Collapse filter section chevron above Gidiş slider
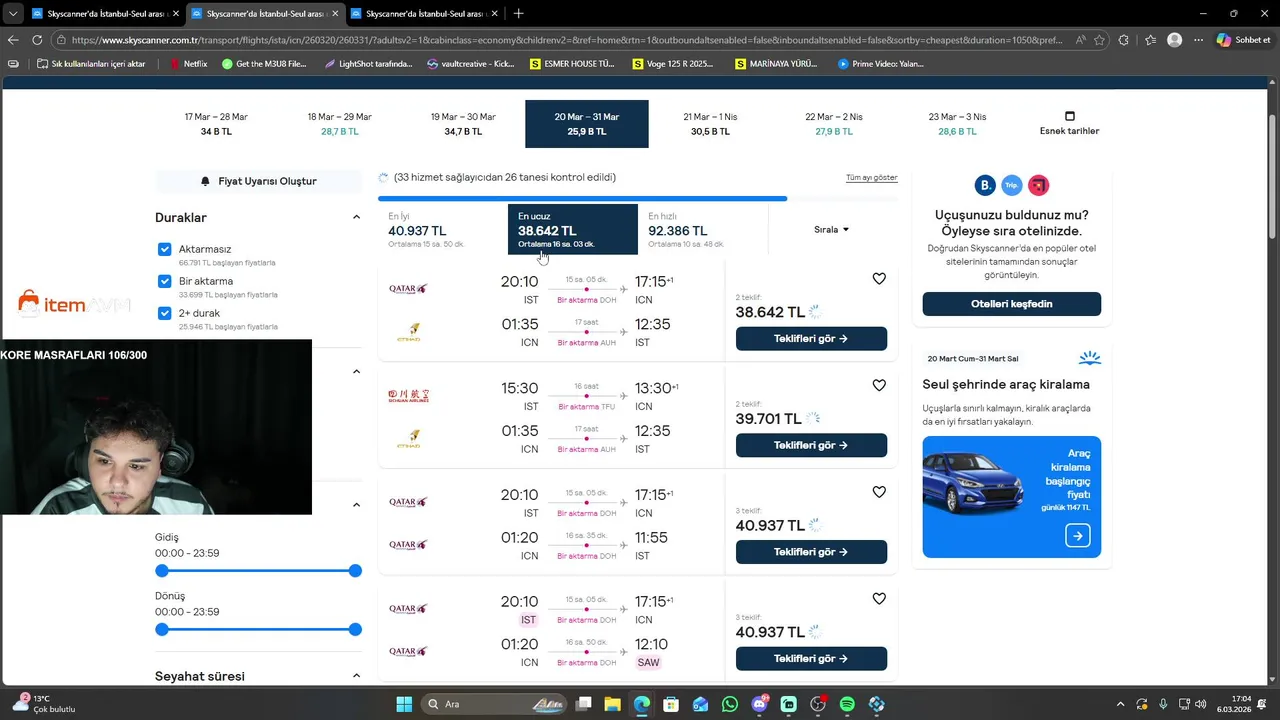Screen dimensions: 1280x720 pyautogui.click(x=356, y=504)
